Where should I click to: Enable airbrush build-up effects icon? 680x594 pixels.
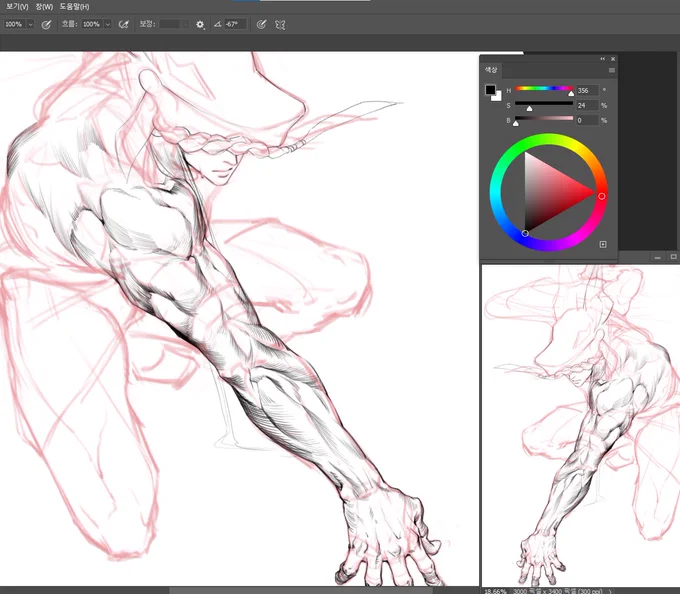[124, 25]
